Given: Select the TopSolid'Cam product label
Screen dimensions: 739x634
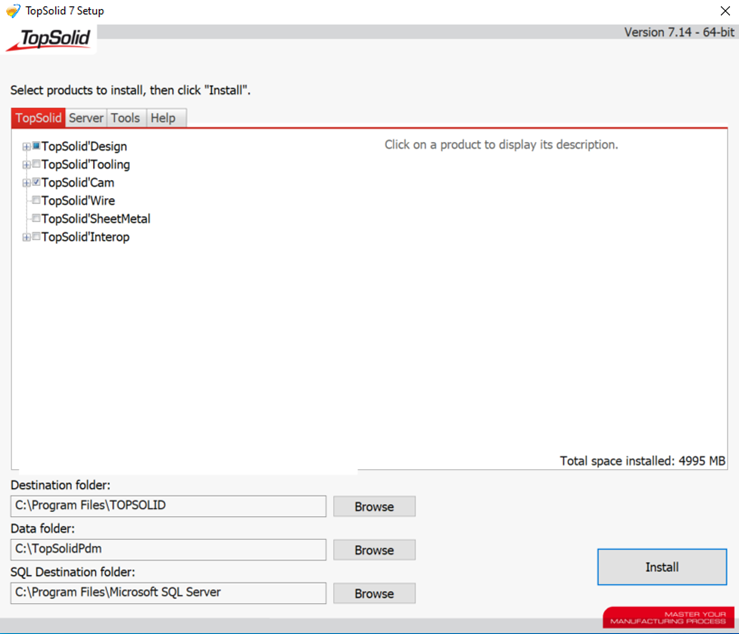Looking at the screenshot, I should click(x=78, y=183).
